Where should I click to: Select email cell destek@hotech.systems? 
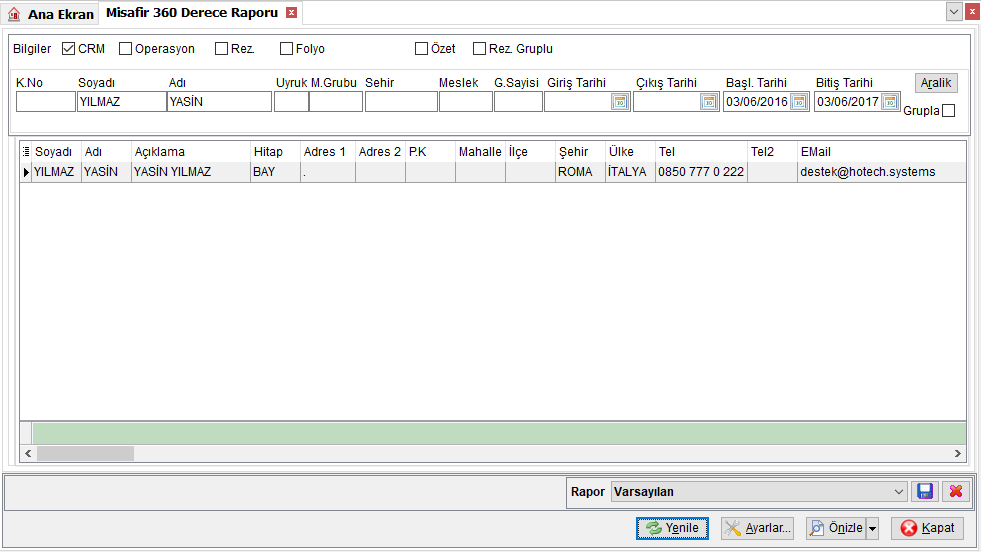[x=882, y=172]
